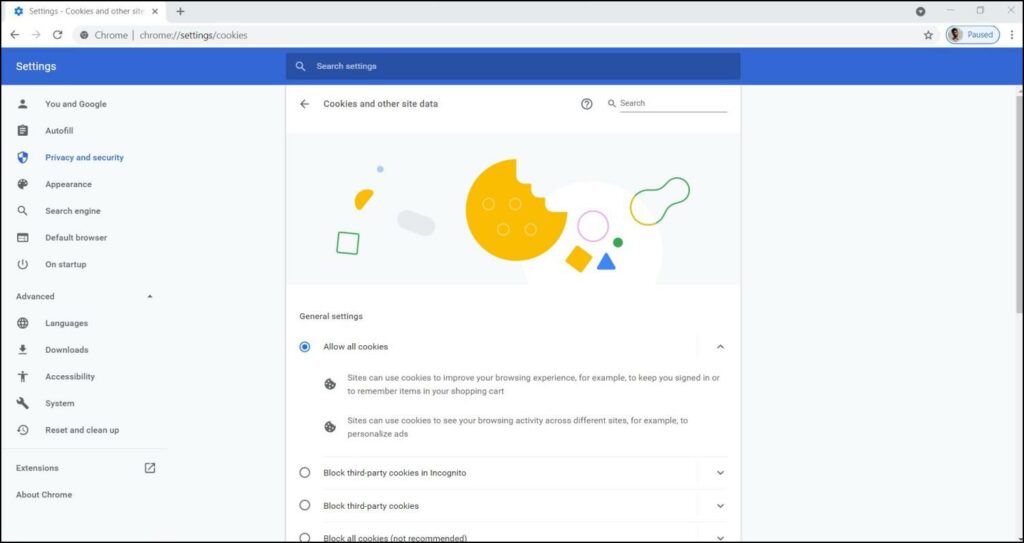Viewport: 1024px width, 543px height.
Task: Expand the Block third-party cookies chevron
Action: pos(720,505)
